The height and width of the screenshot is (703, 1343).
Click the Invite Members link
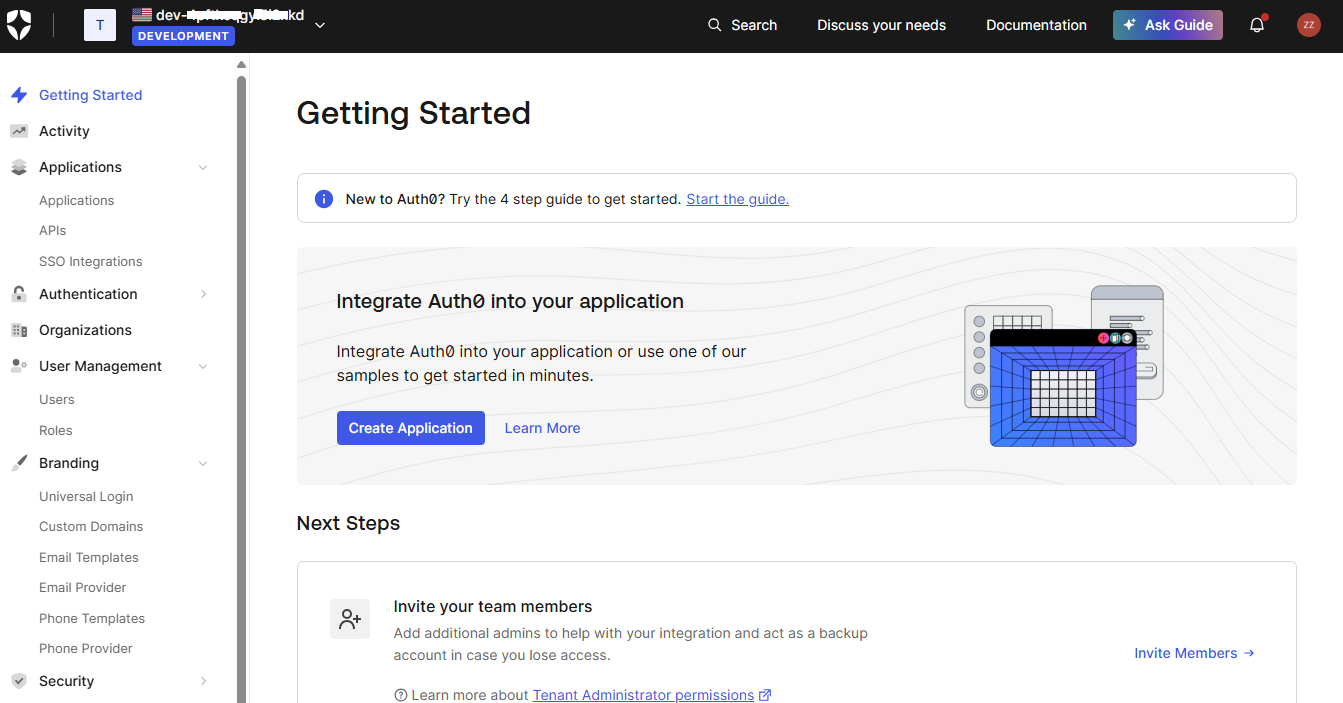click(x=1193, y=653)
